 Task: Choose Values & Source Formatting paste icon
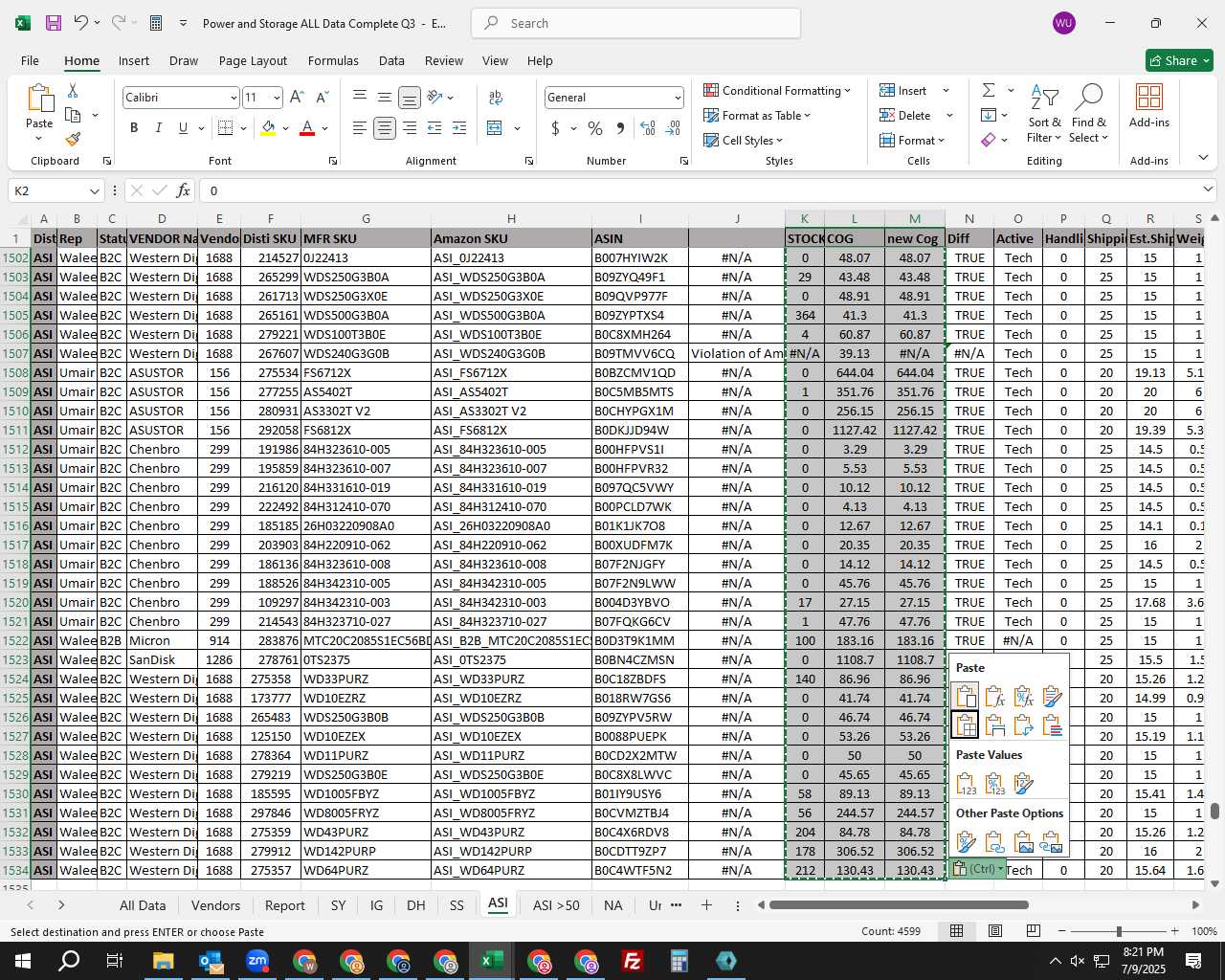pyautogui.click(x=1023, y=784)
